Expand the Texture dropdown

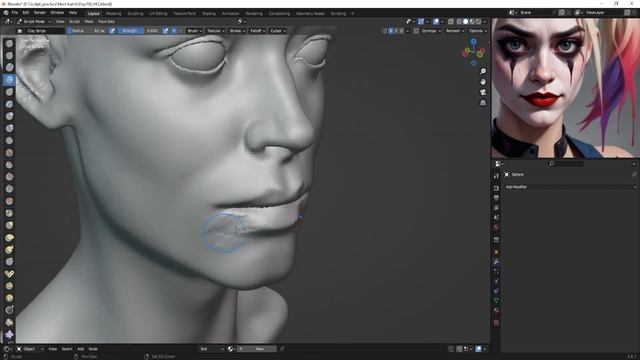tap(215, 31)
